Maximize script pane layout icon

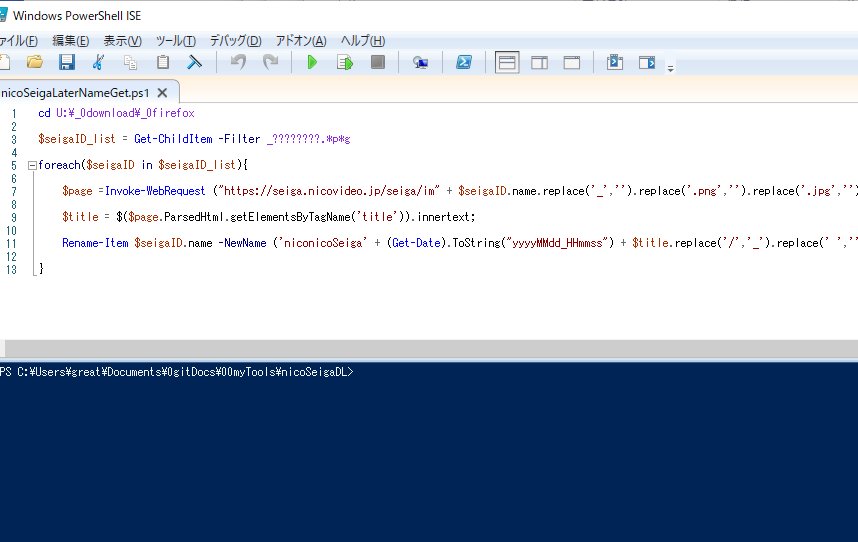coord(572,62)
